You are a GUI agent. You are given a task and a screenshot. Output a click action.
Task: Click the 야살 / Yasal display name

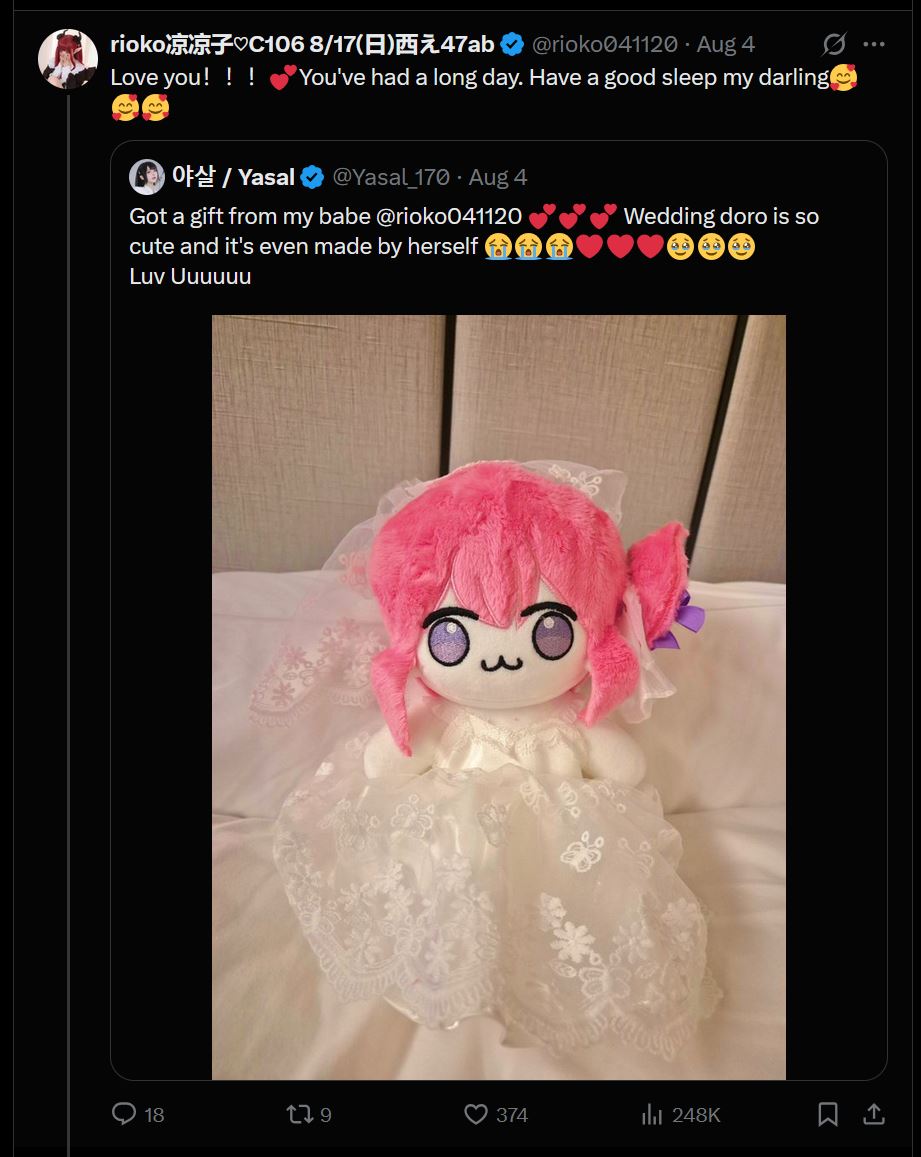[x=233, y=177]
